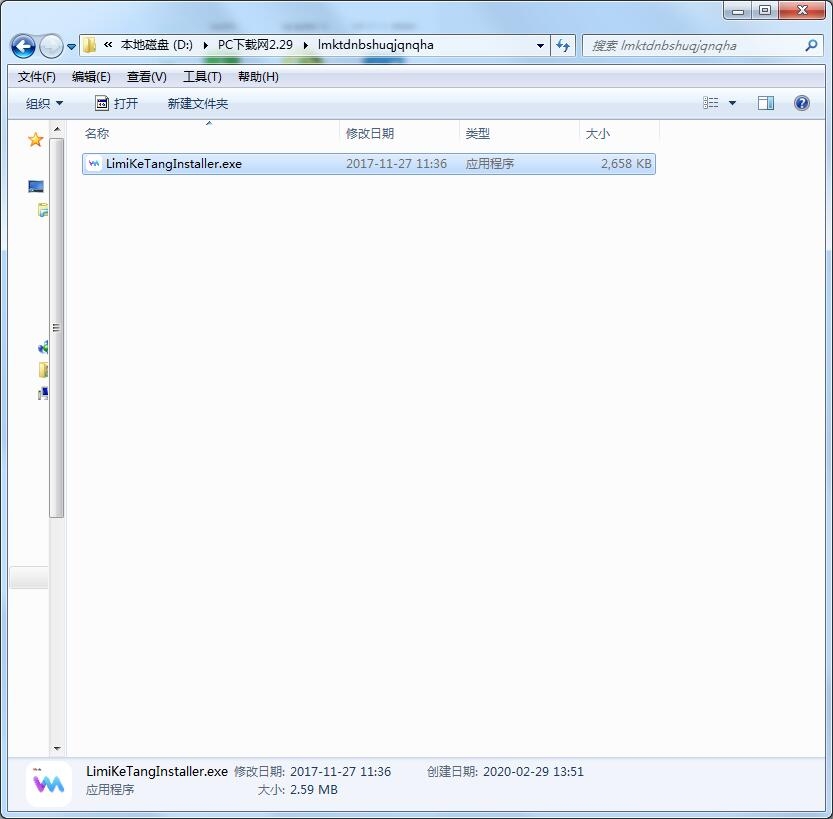
Task: Sort by 类型 column
Action: point(519,133)
